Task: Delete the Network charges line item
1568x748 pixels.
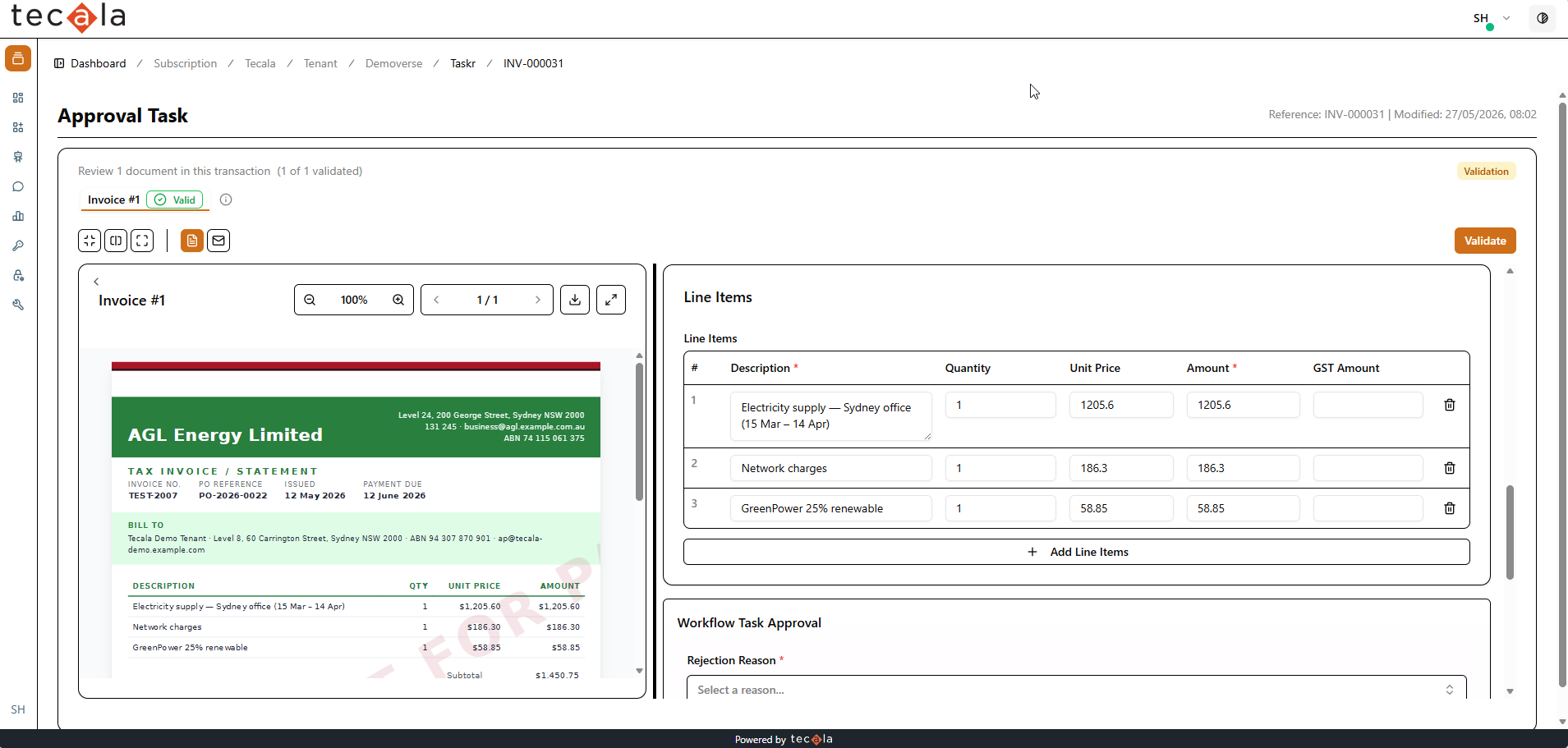Action: coord(1450,468)
